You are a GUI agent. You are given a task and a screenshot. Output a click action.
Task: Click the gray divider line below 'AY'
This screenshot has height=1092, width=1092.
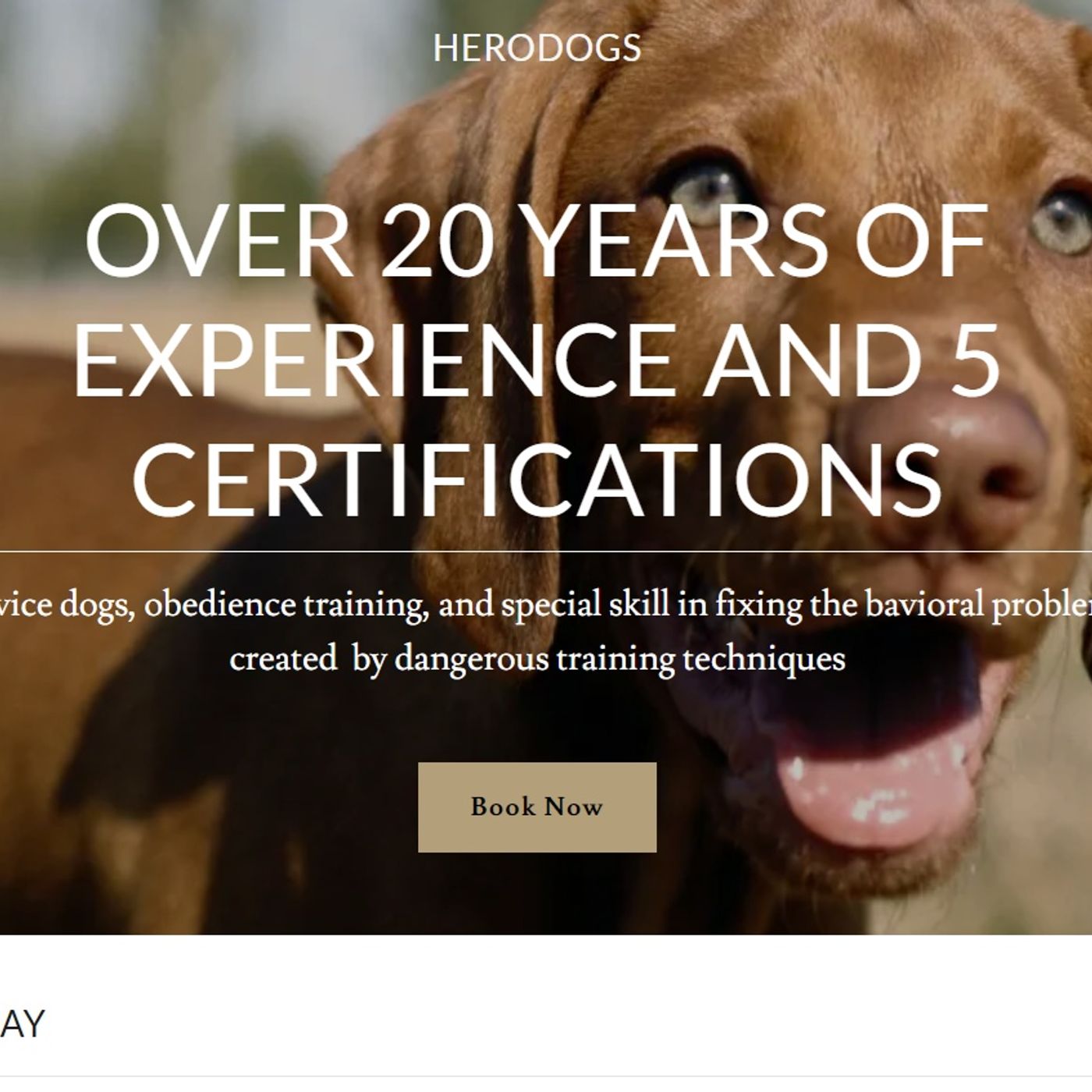click(546, 1077)
